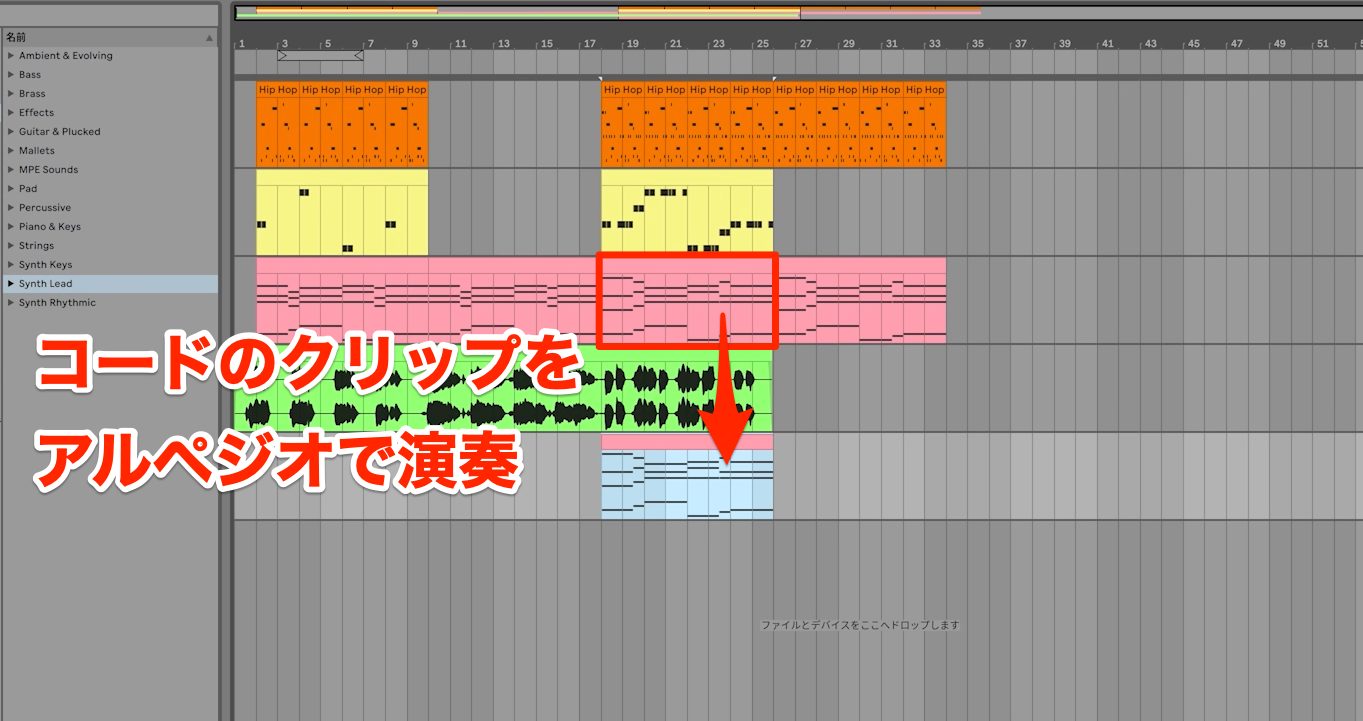Click the loop brace end marker
1363x721 pixels.
tap(358, 56)
